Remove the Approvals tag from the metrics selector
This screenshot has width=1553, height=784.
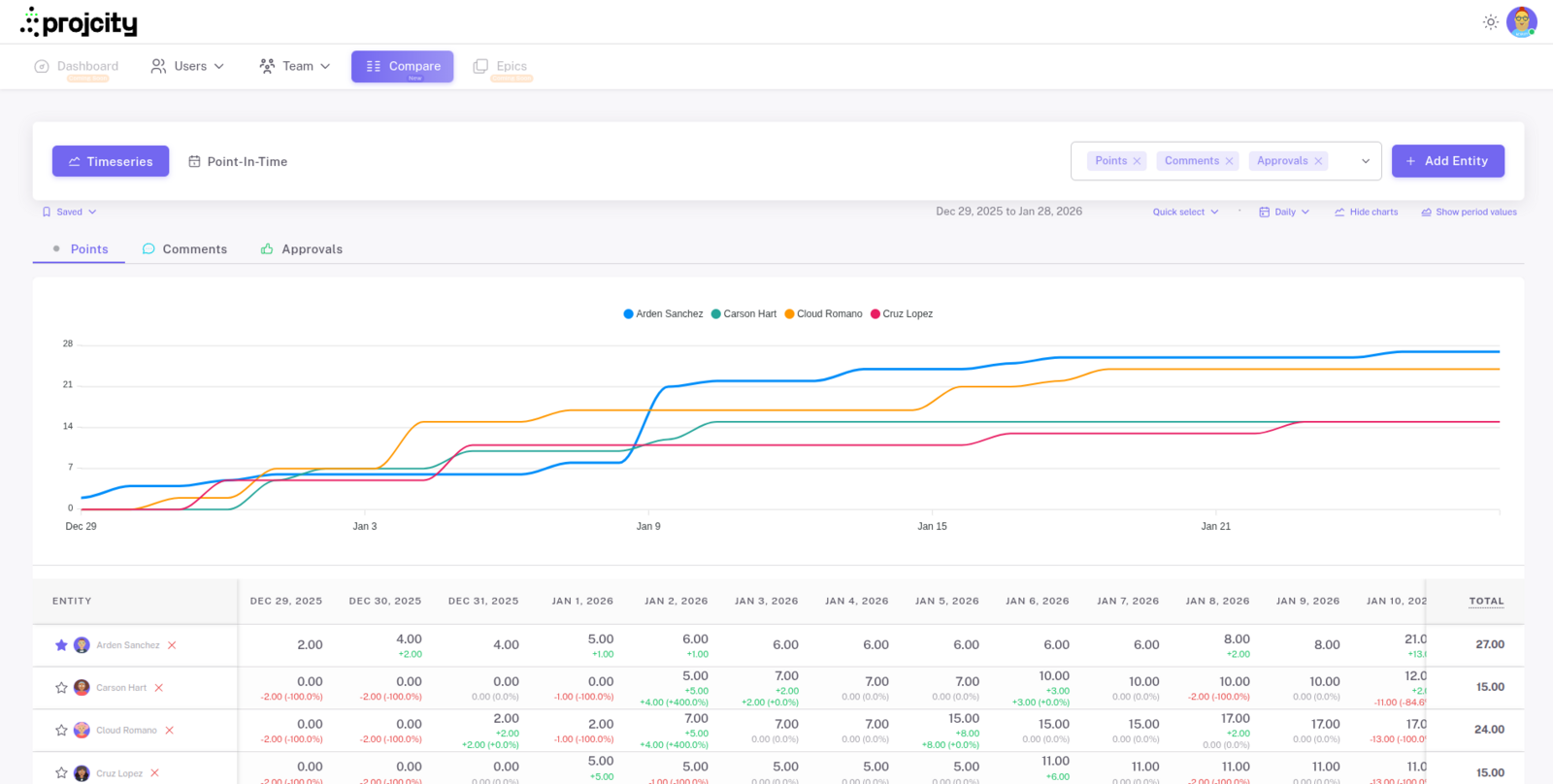1318,161
